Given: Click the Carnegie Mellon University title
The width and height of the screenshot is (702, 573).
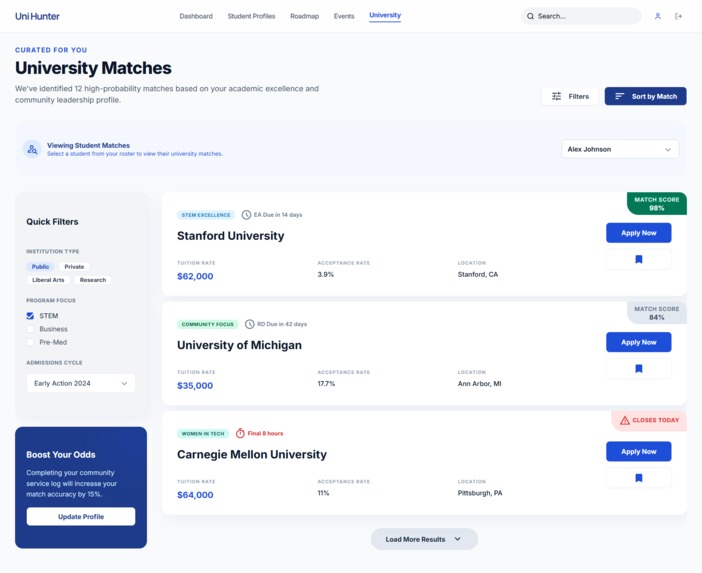Looking at the screenshot, I should coord(252,454).
